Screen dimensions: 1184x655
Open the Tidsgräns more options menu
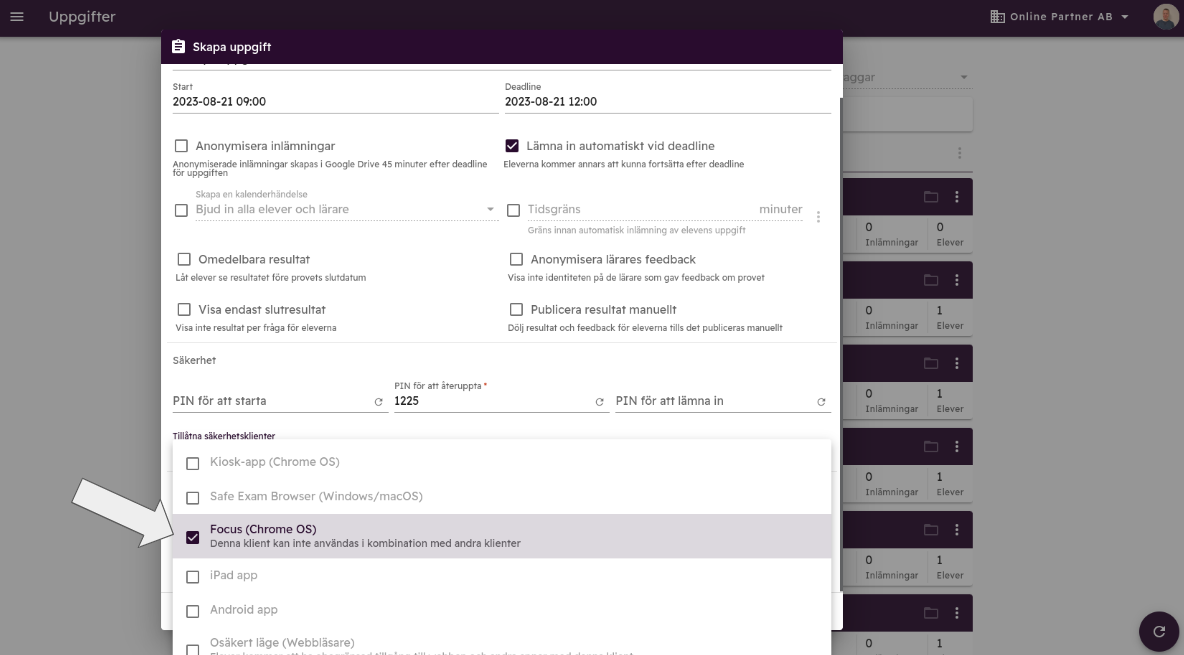point(819,216)
